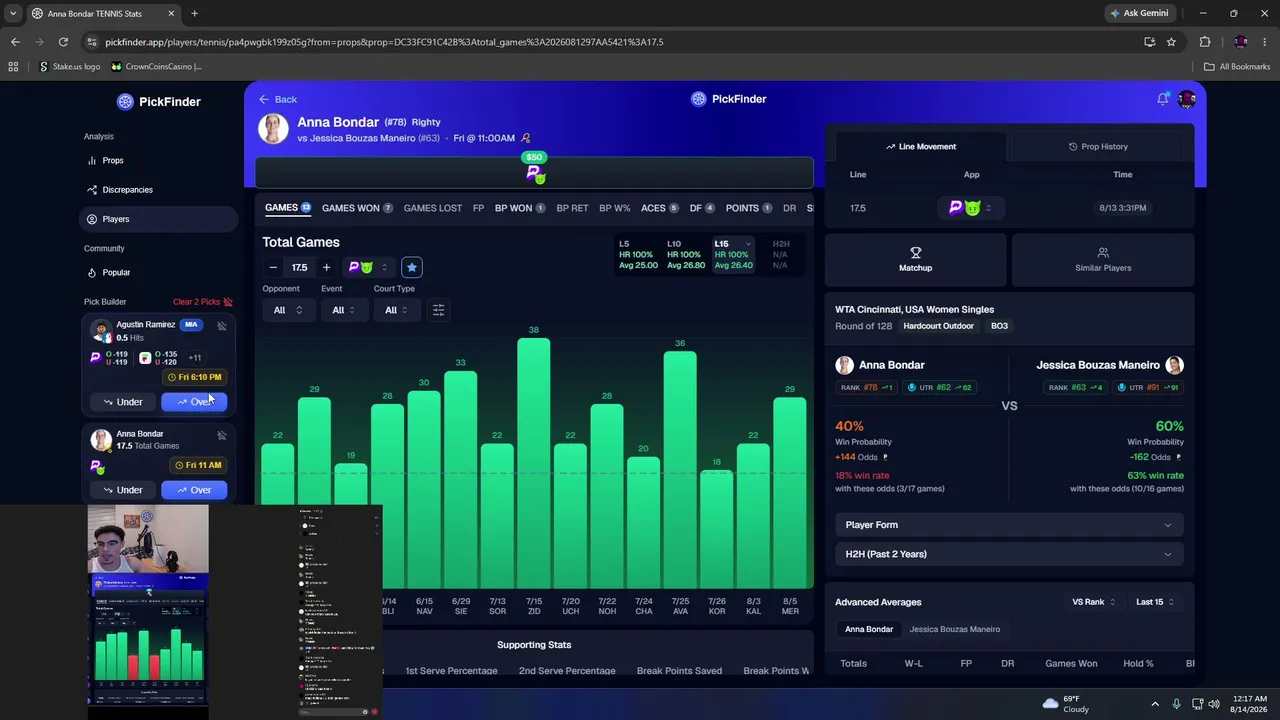Viewport: 1280px width, 720px height.
Task: Select the Similar Players panel
Action: coord(1103,259)
